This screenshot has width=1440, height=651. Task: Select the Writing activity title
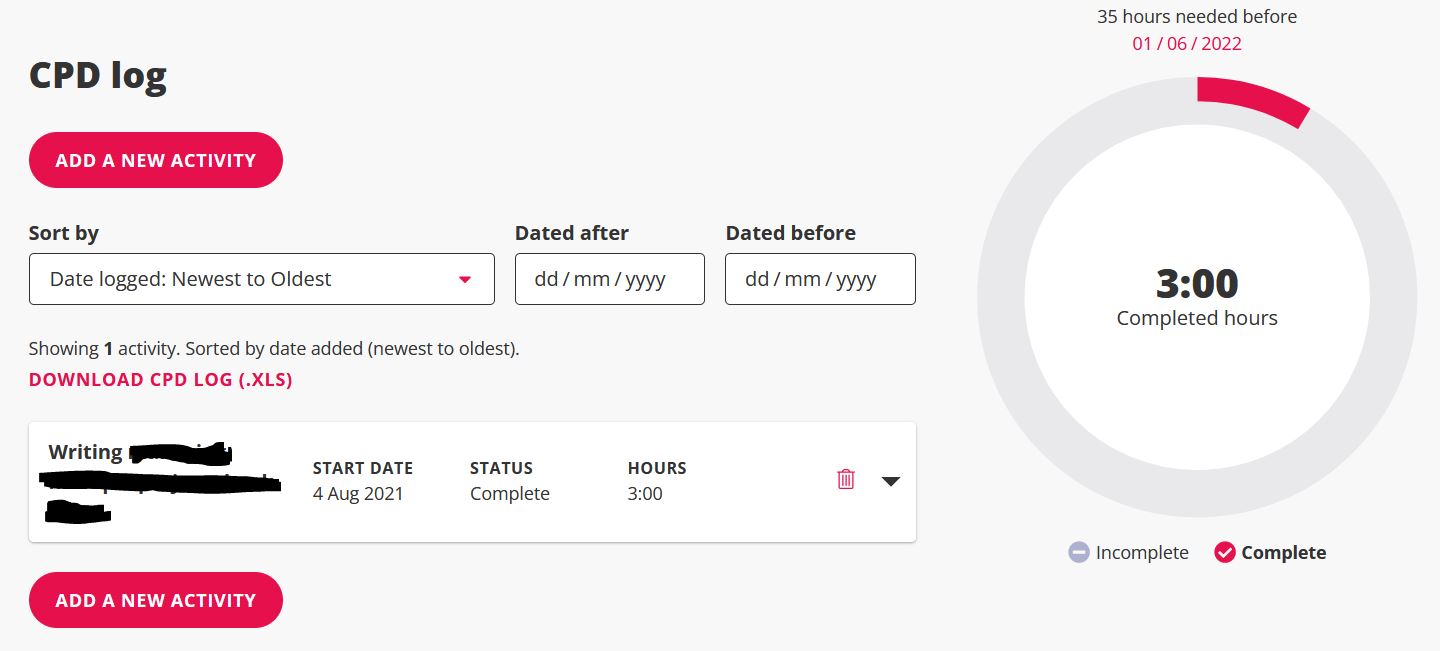86,452
